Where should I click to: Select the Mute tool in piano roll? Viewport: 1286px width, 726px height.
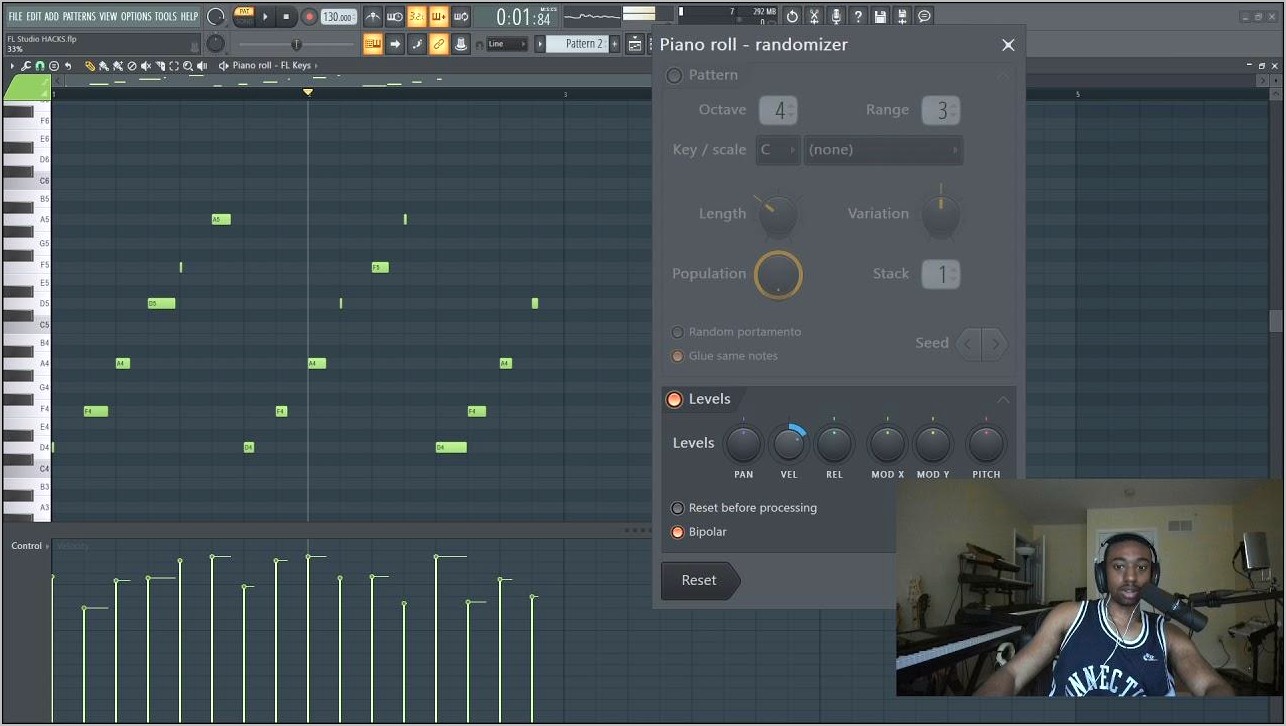coord(146,66)
